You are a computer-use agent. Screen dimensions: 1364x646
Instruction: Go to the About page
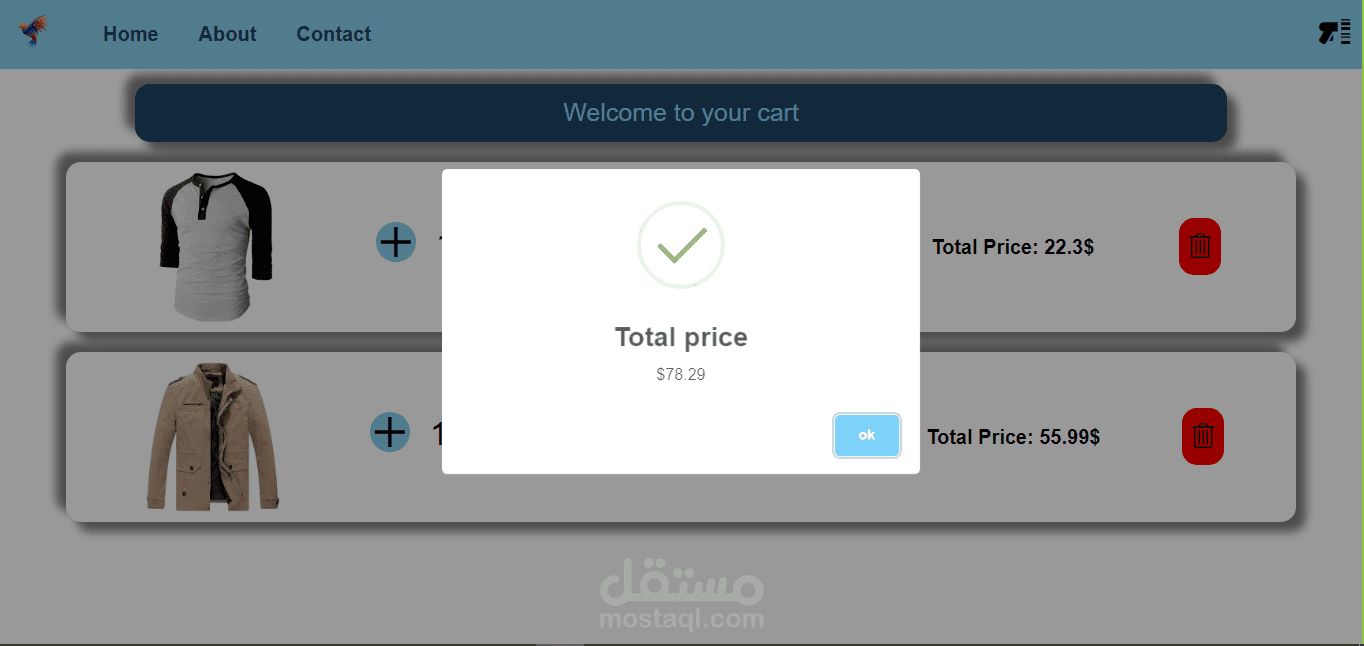tap(227, 34)
